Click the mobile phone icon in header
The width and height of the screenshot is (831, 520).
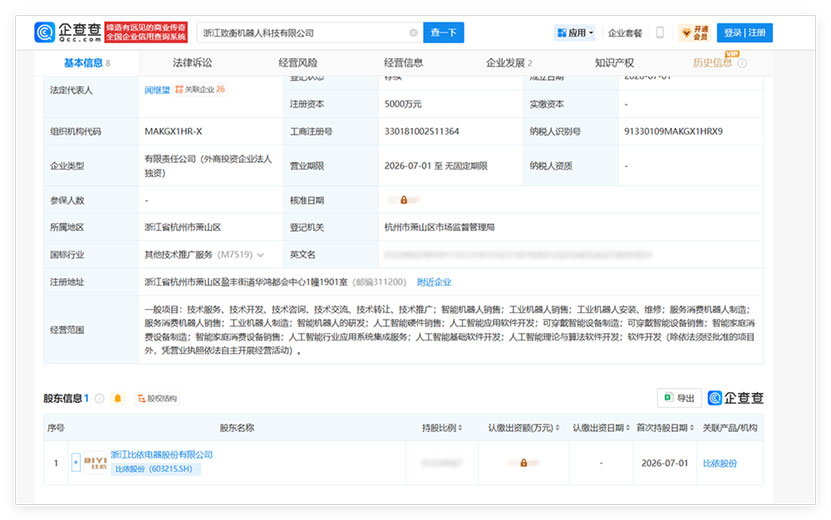pos(660,32)
